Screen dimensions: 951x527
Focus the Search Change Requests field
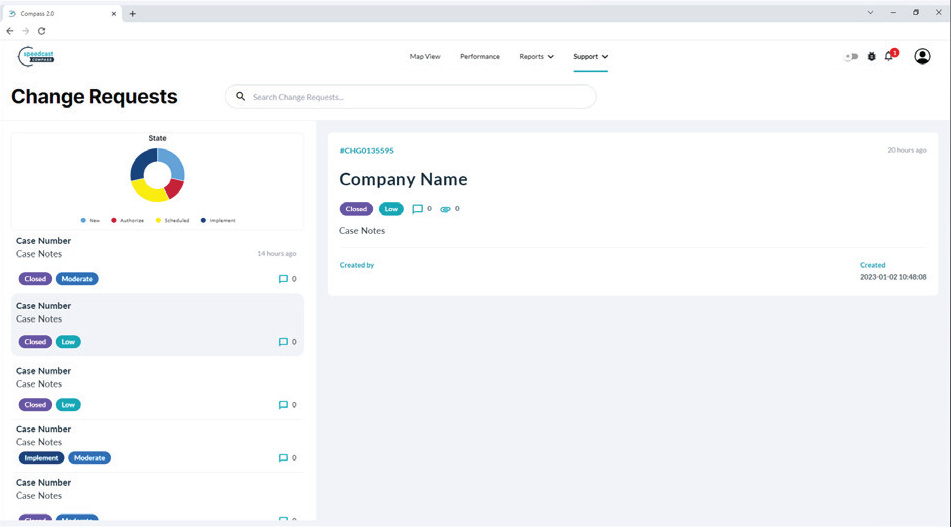[x=411, y=96]
